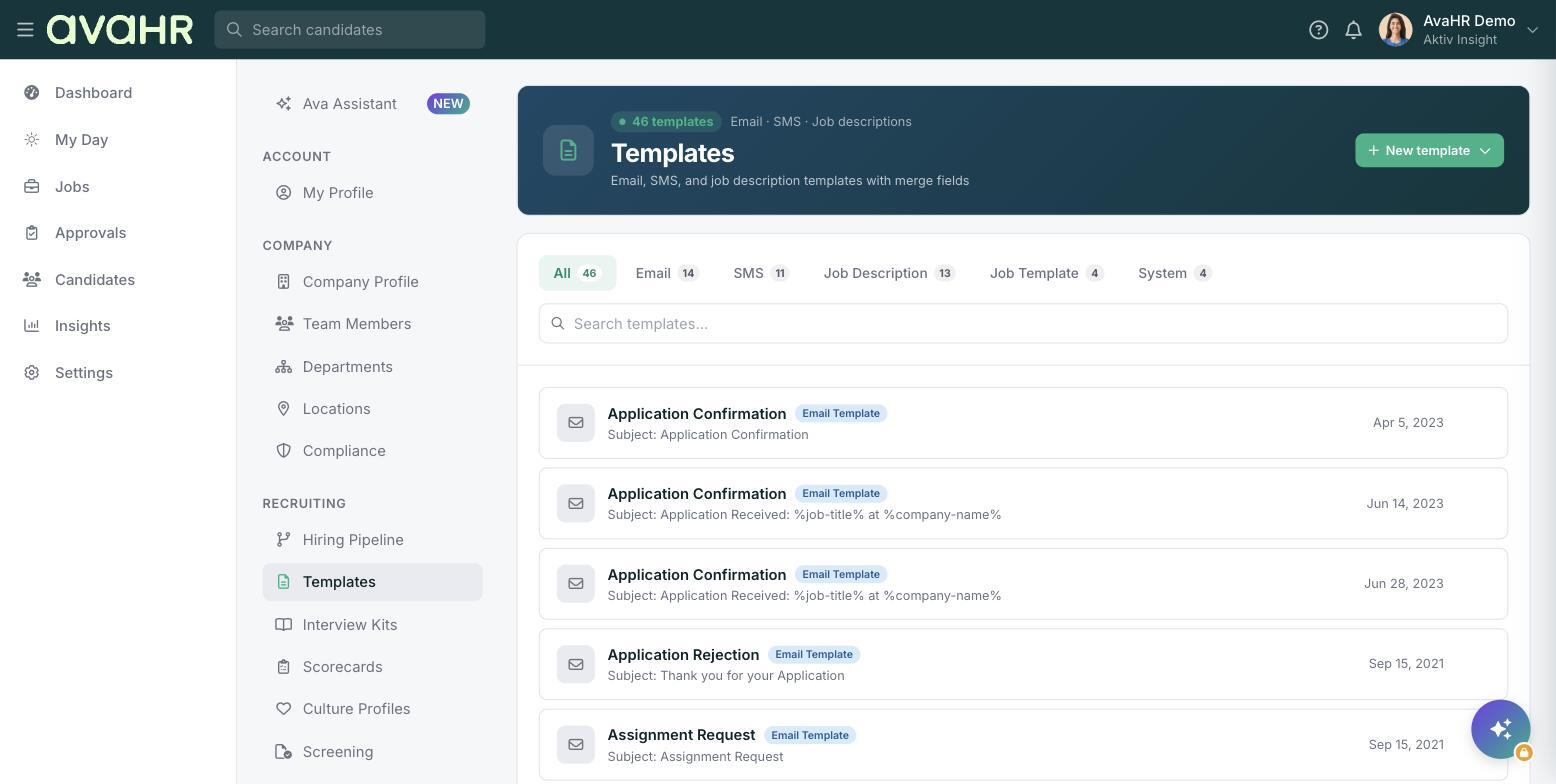1556x784 pixels.
Task: Focus the Search candidates field
Action: (x=350, y=30)
